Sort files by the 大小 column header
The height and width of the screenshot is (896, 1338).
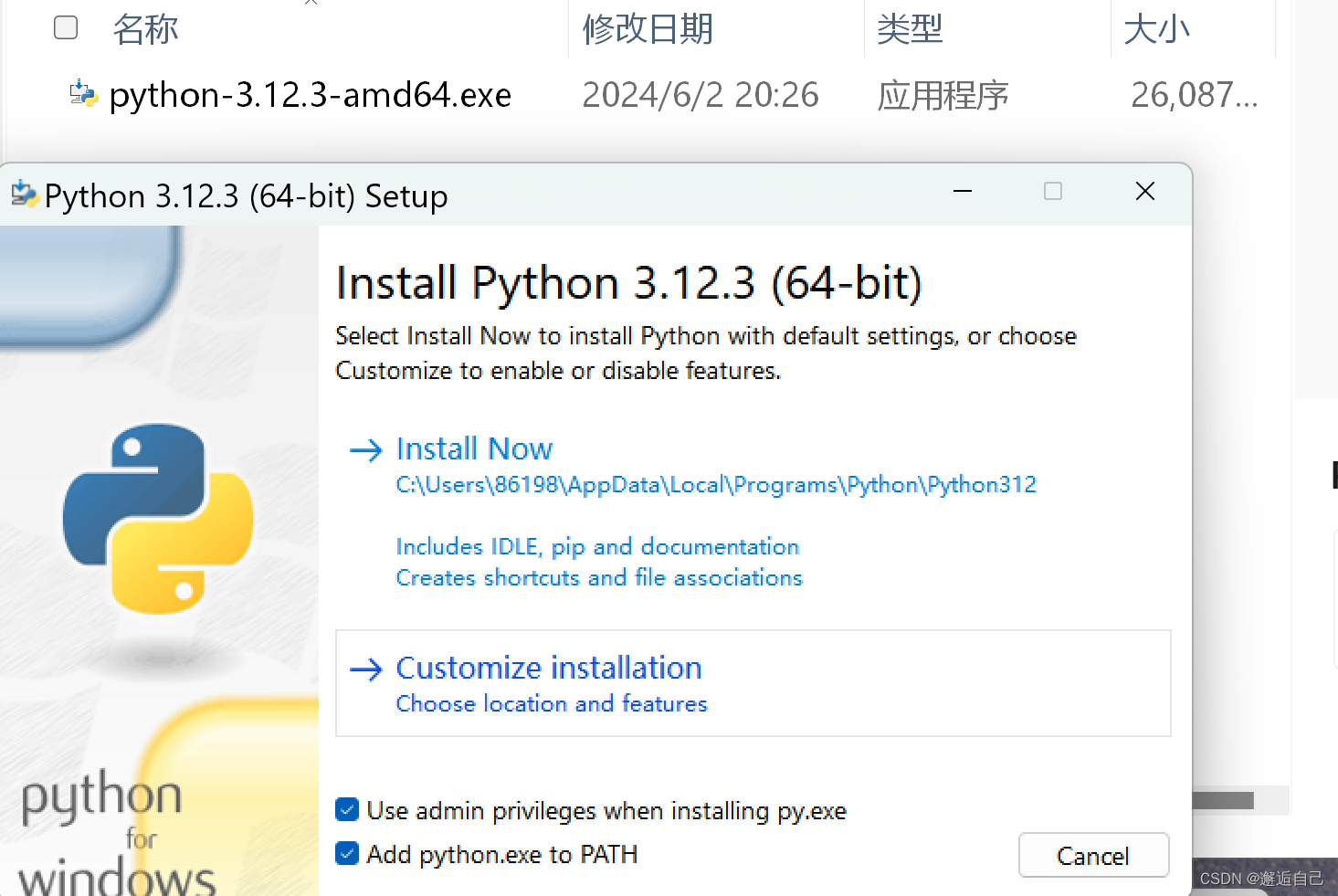tap(1156, 29)
